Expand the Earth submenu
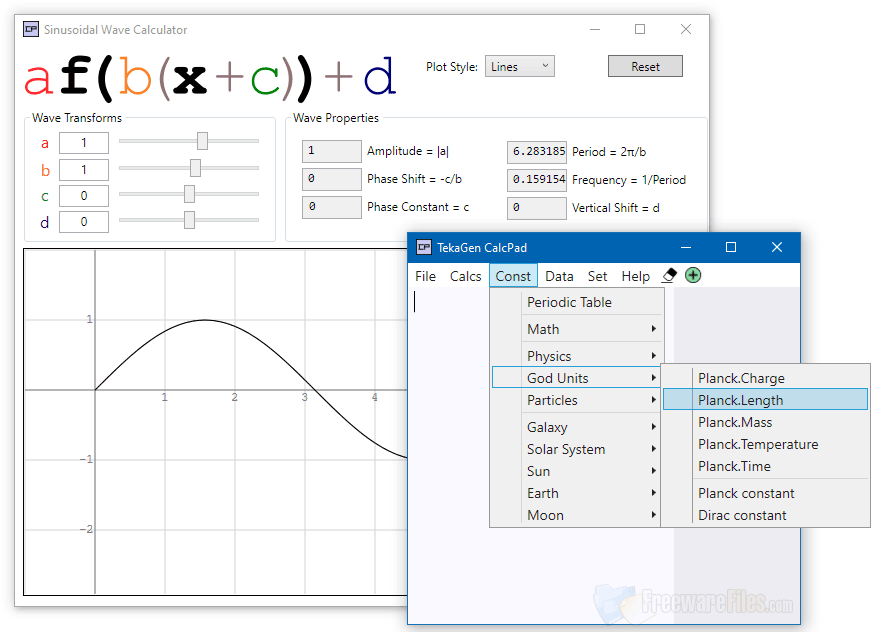This screenshot has height=632, width=877. tap(543, 493)
